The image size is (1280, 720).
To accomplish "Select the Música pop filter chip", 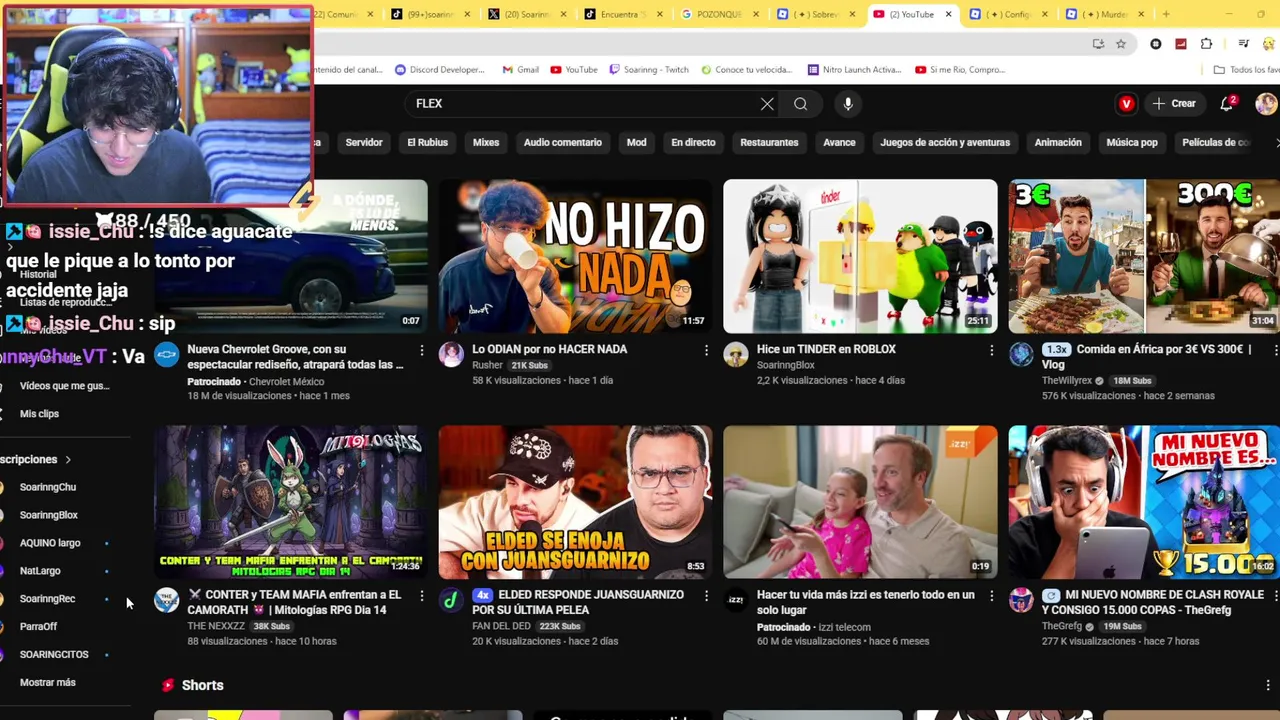I will tap(1132, 142).
